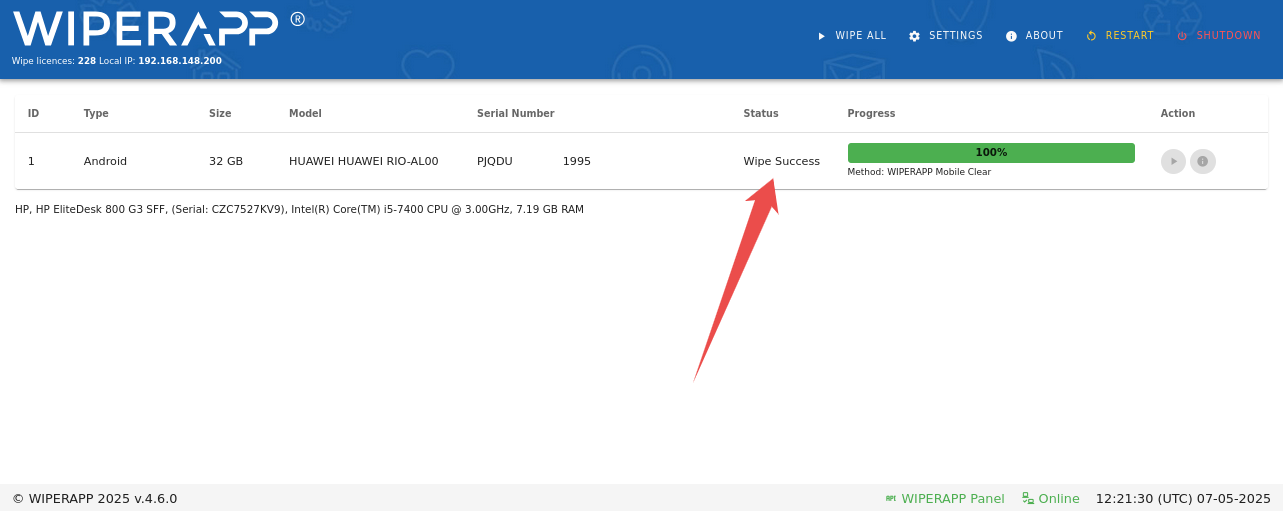Open the ABOUT page
Screen dimensions: 1283x511
(x=1034, y=36)
